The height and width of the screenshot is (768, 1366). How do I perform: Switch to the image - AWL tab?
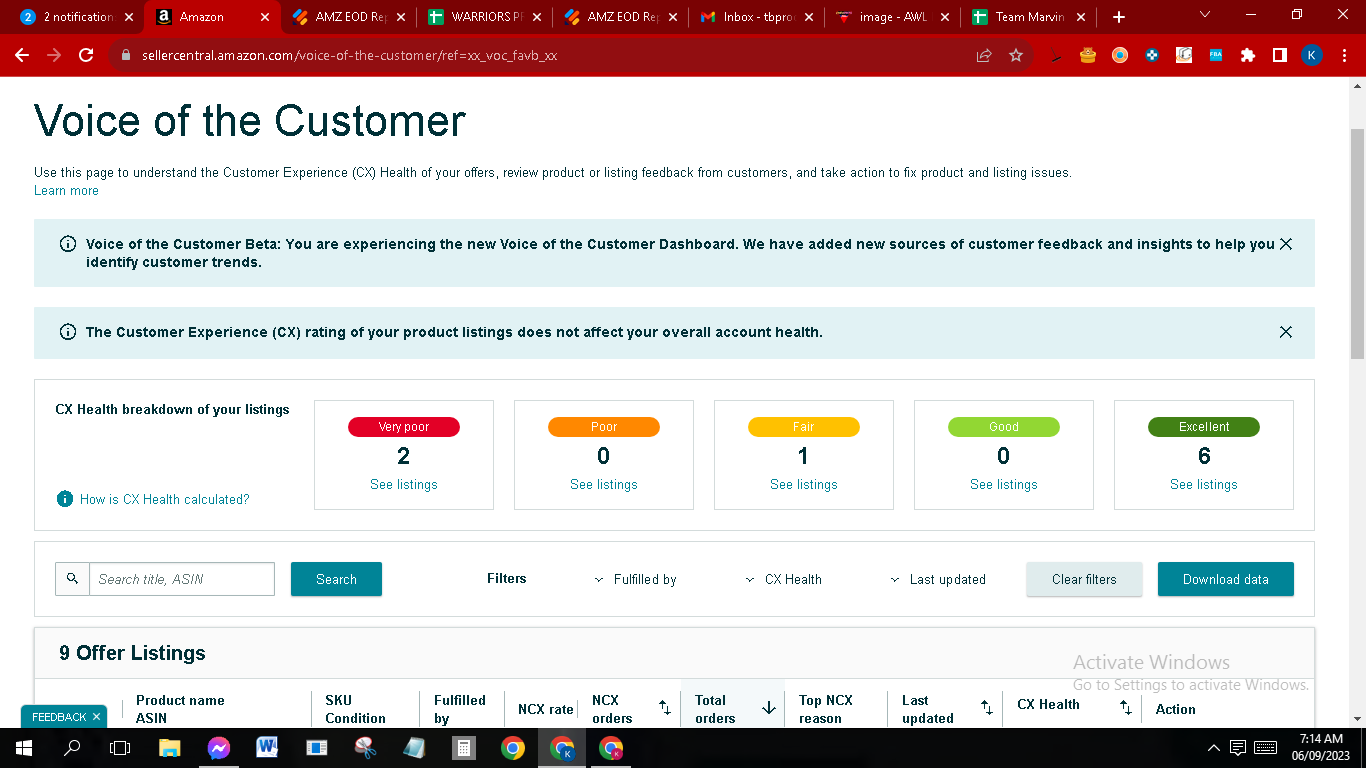pos(893,17)
